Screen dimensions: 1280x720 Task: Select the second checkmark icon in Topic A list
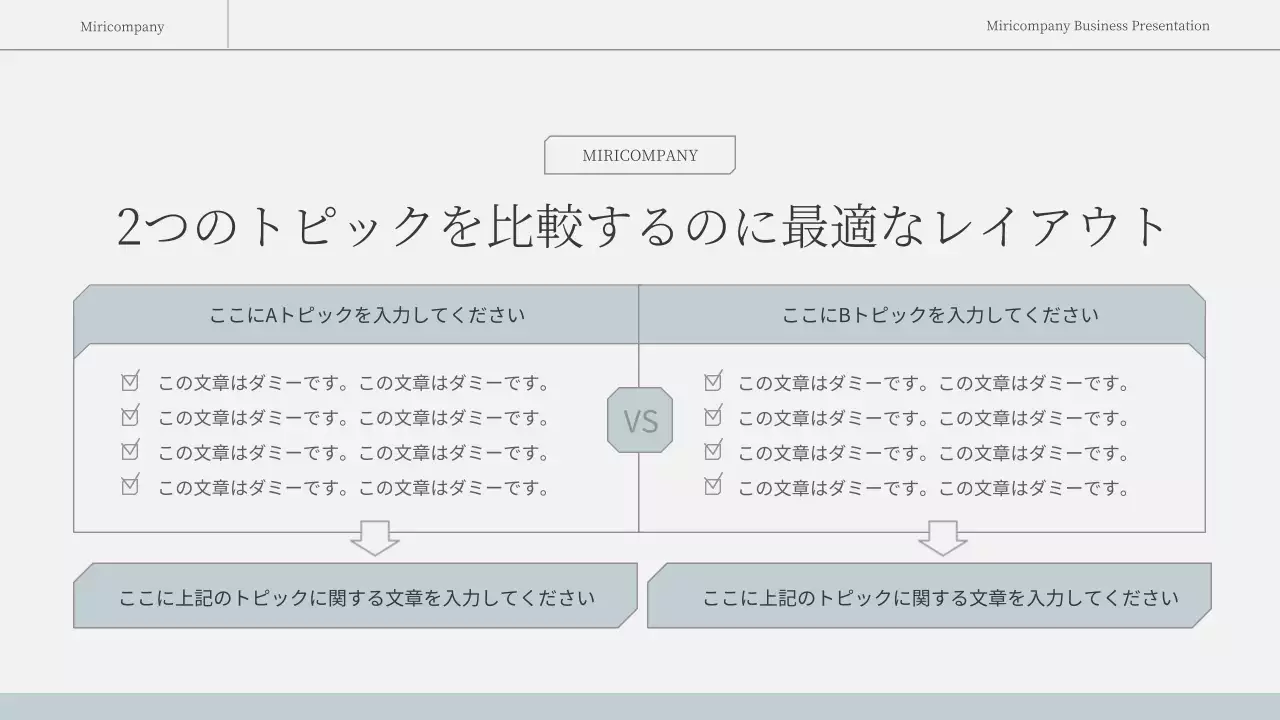(x=130, y=416)
